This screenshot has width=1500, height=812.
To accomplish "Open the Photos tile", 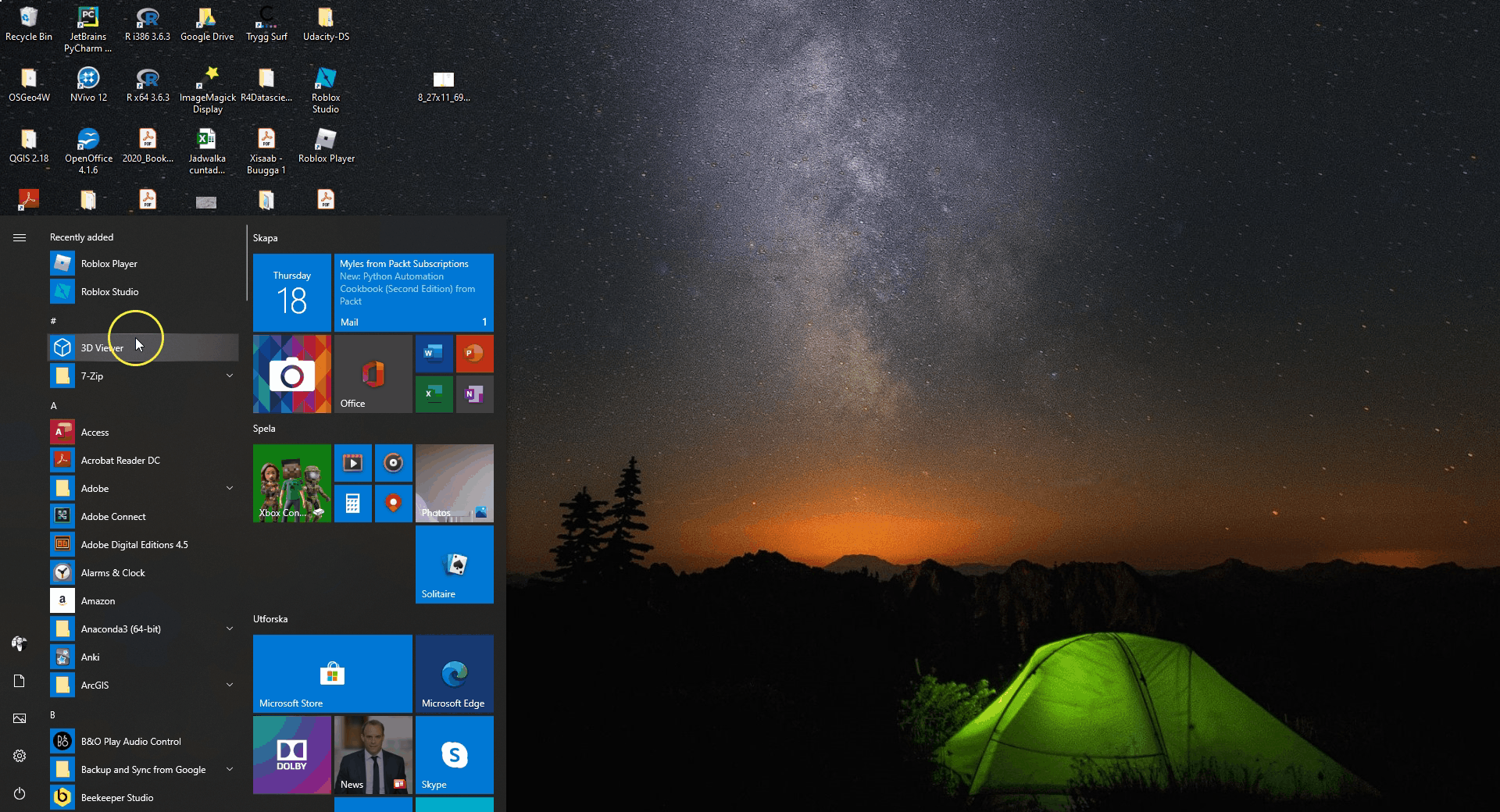I will point(455,483).
